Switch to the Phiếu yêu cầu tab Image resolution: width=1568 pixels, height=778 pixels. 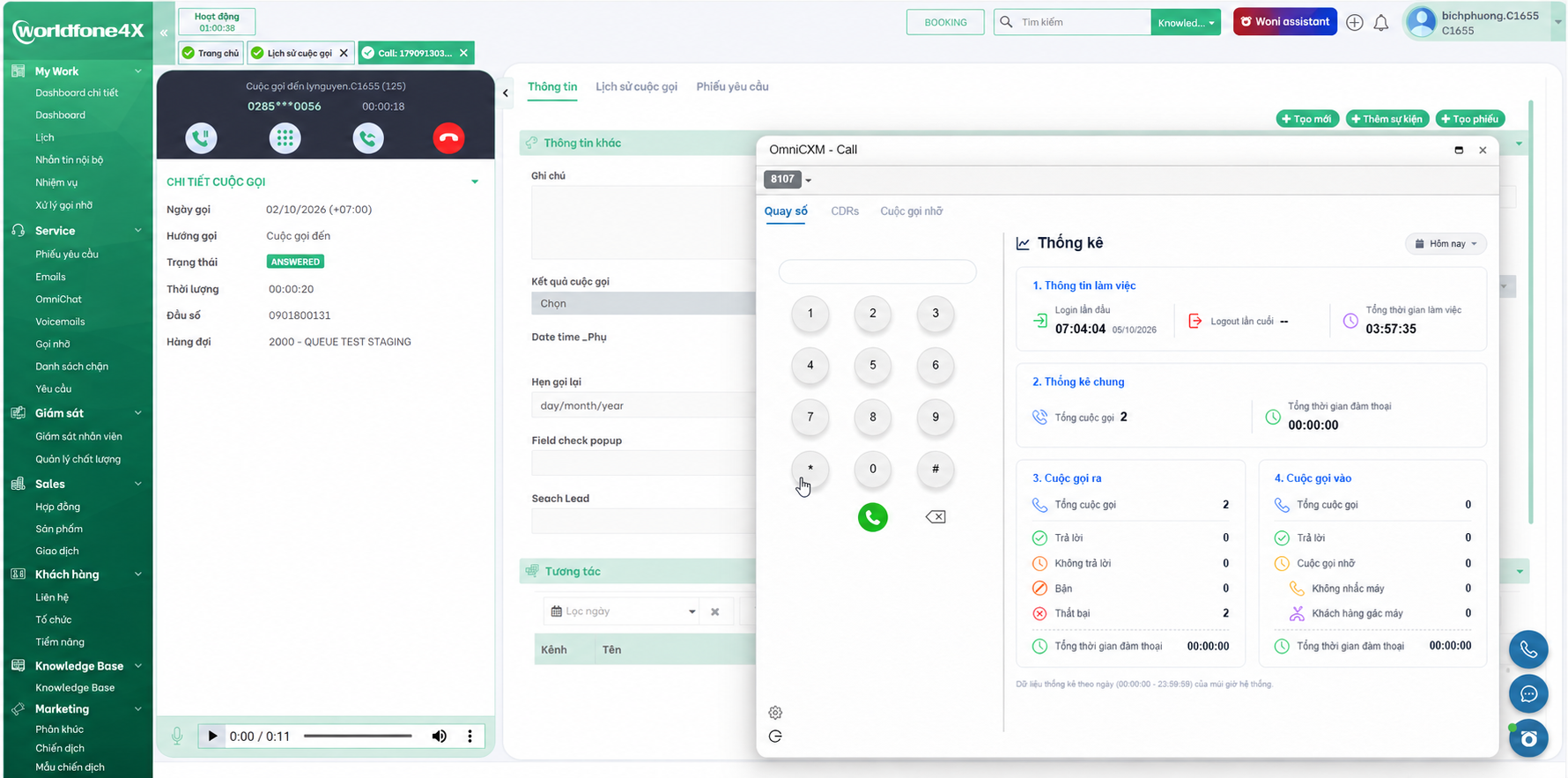point(732,86)
